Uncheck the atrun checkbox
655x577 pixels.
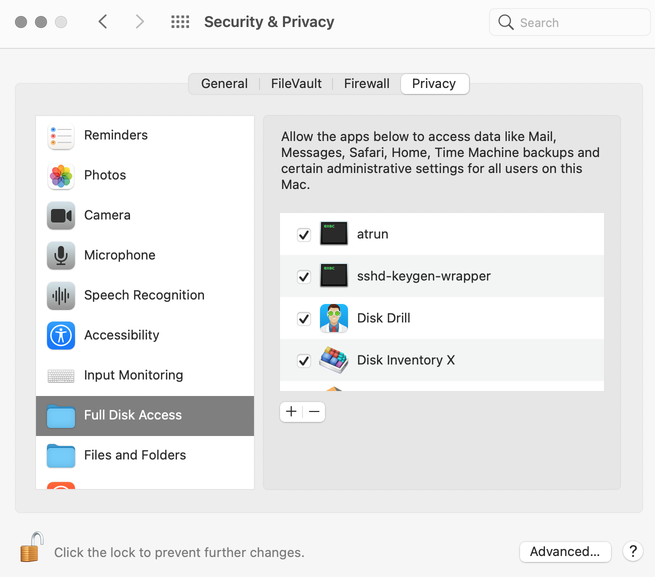[x=304, y=235]
